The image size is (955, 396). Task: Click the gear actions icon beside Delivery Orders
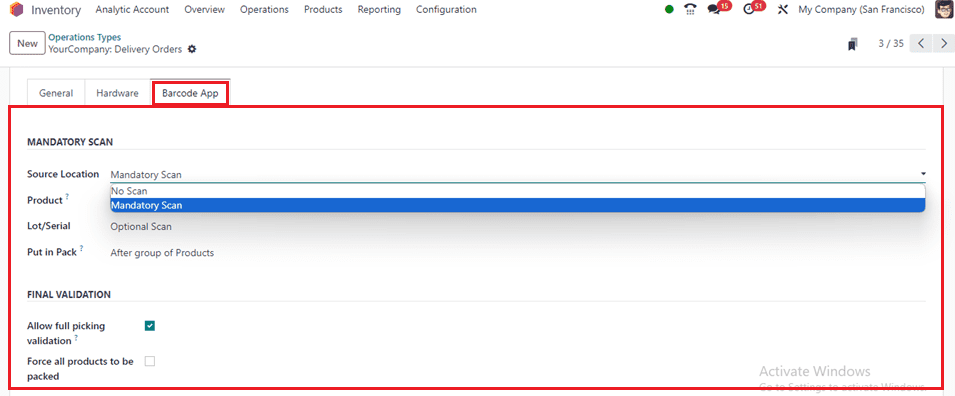pyautogui.click(x=192, y=49)
